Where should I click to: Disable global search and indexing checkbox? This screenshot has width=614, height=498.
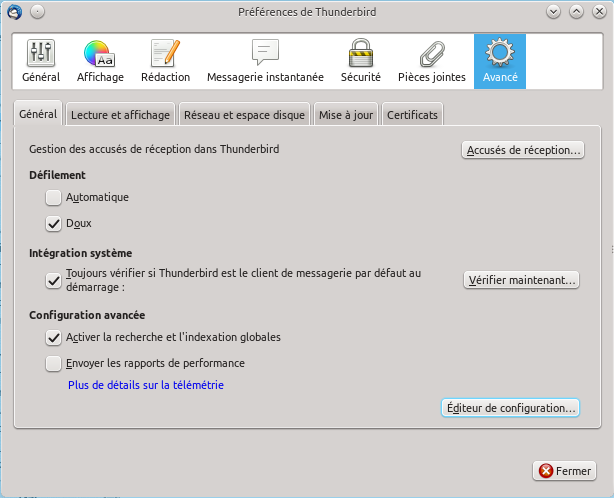pyautogui.click(x=53, y=338)
